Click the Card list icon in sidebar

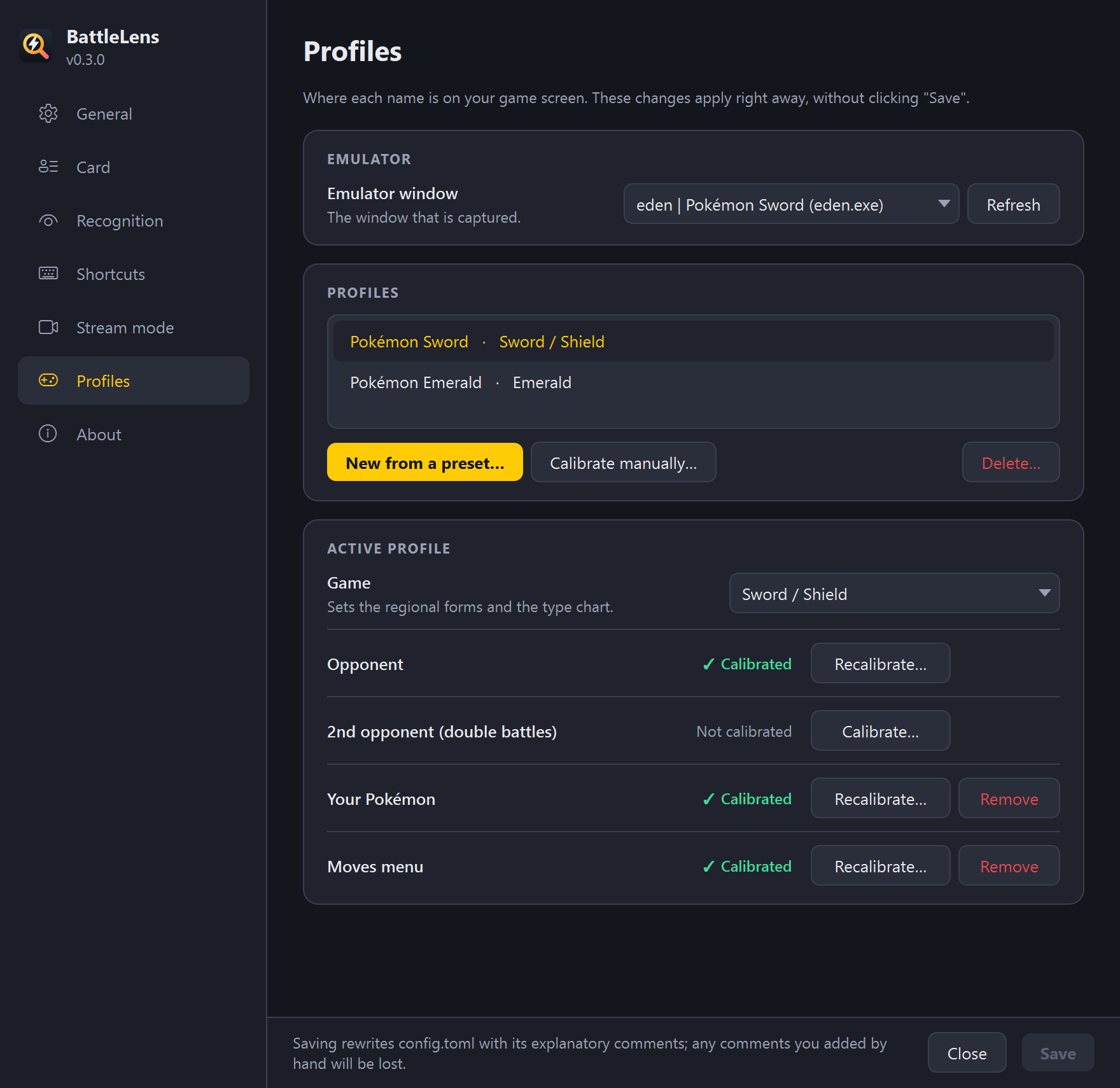[x=48, y=167]
